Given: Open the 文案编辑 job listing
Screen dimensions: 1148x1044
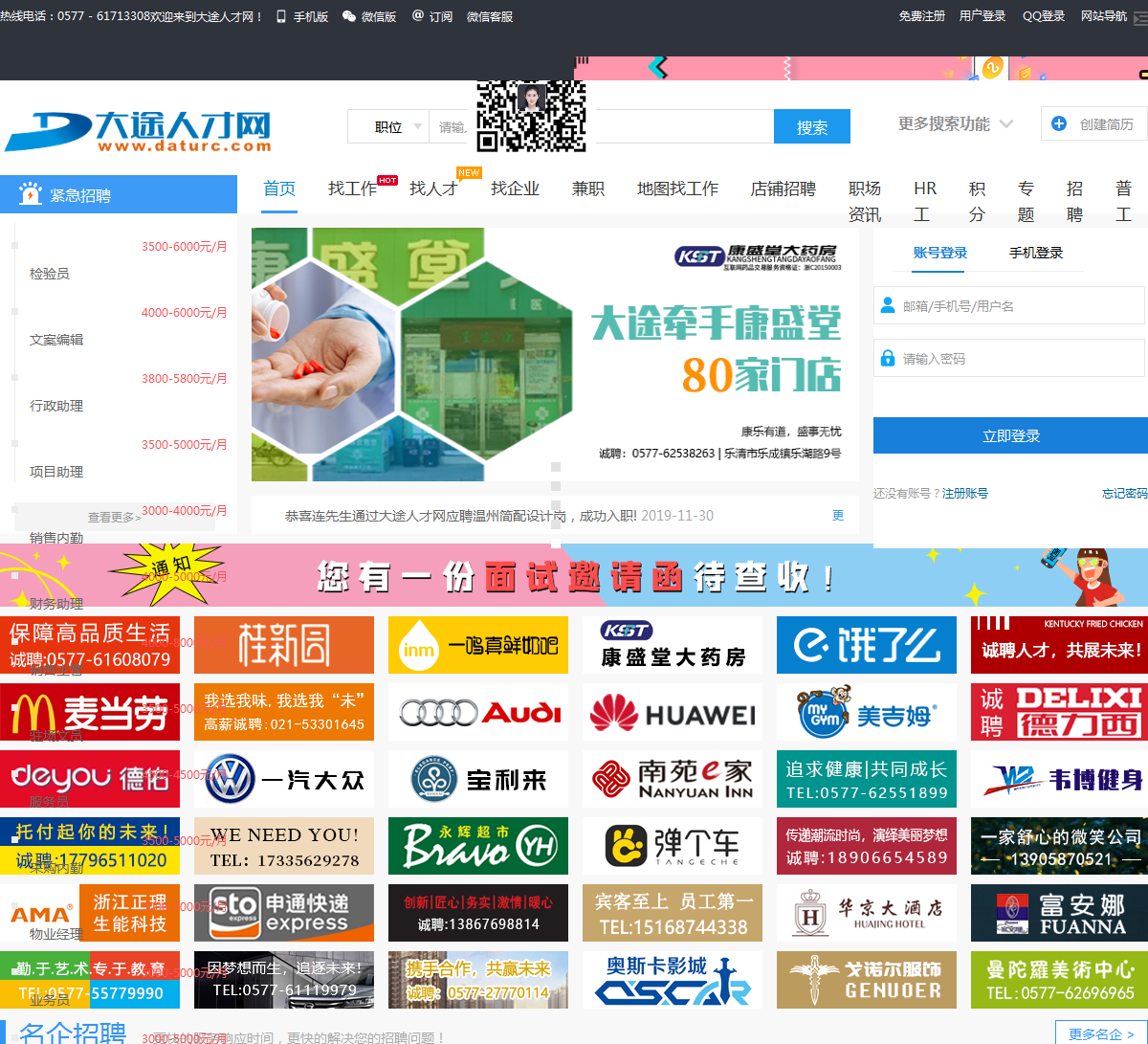Looking at the screenshot, I should point(56,340).
